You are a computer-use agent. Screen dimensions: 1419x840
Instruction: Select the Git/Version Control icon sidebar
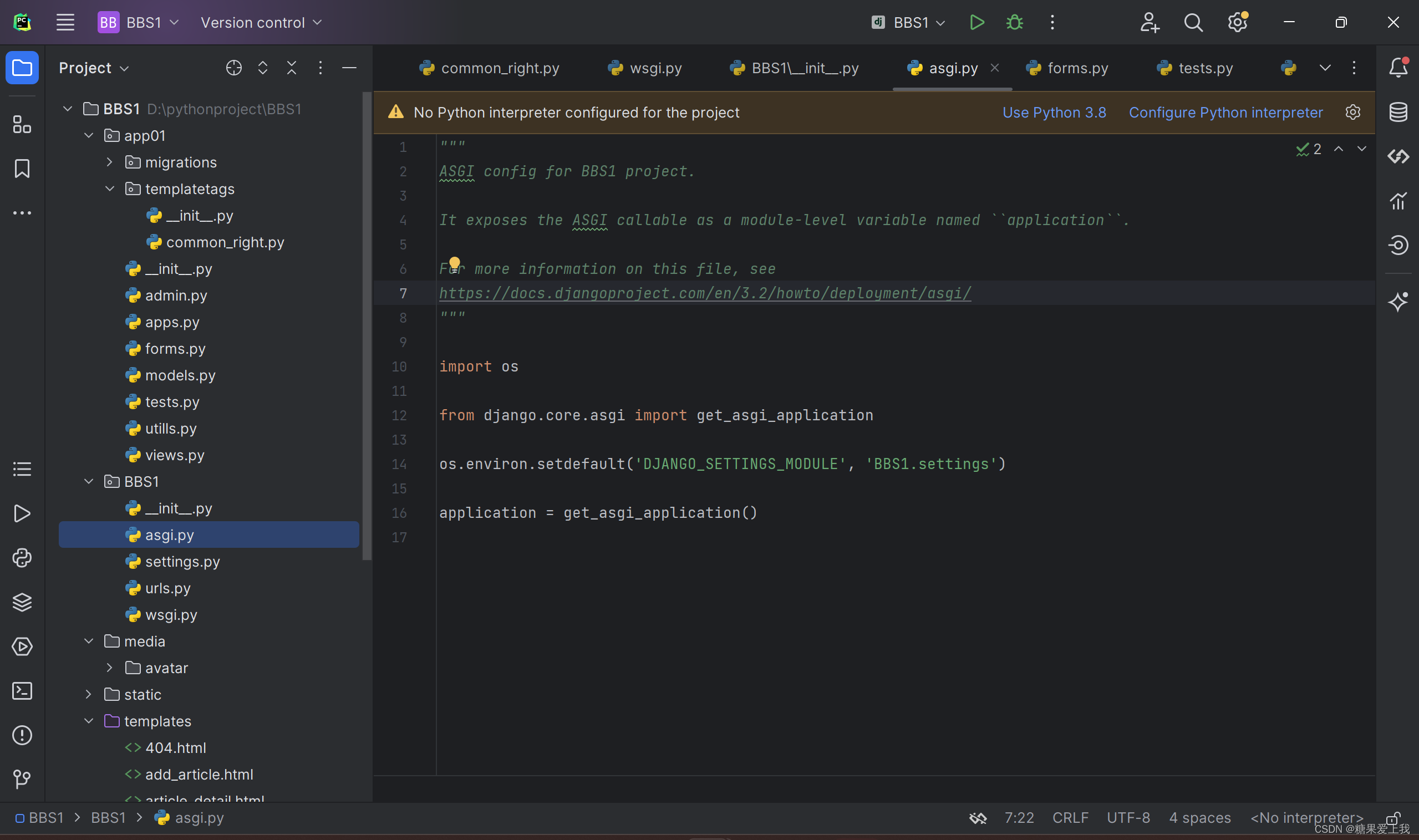(22, 778)
